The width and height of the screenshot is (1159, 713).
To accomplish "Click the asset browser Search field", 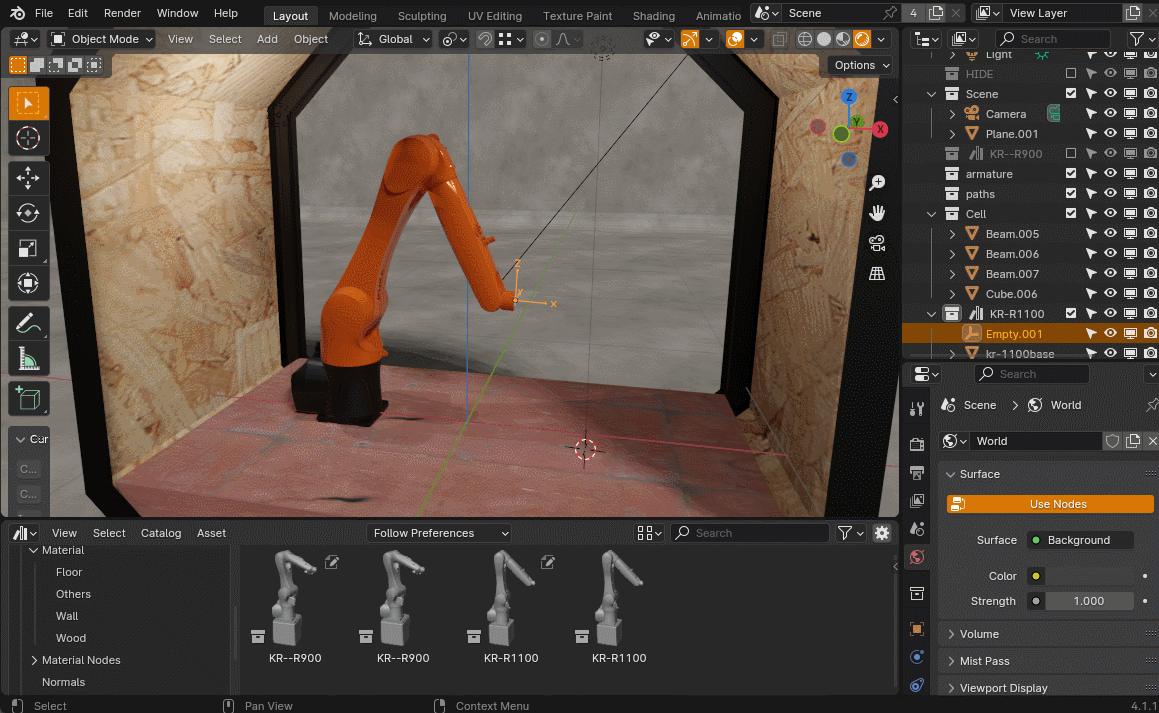I will pos(750,533).
